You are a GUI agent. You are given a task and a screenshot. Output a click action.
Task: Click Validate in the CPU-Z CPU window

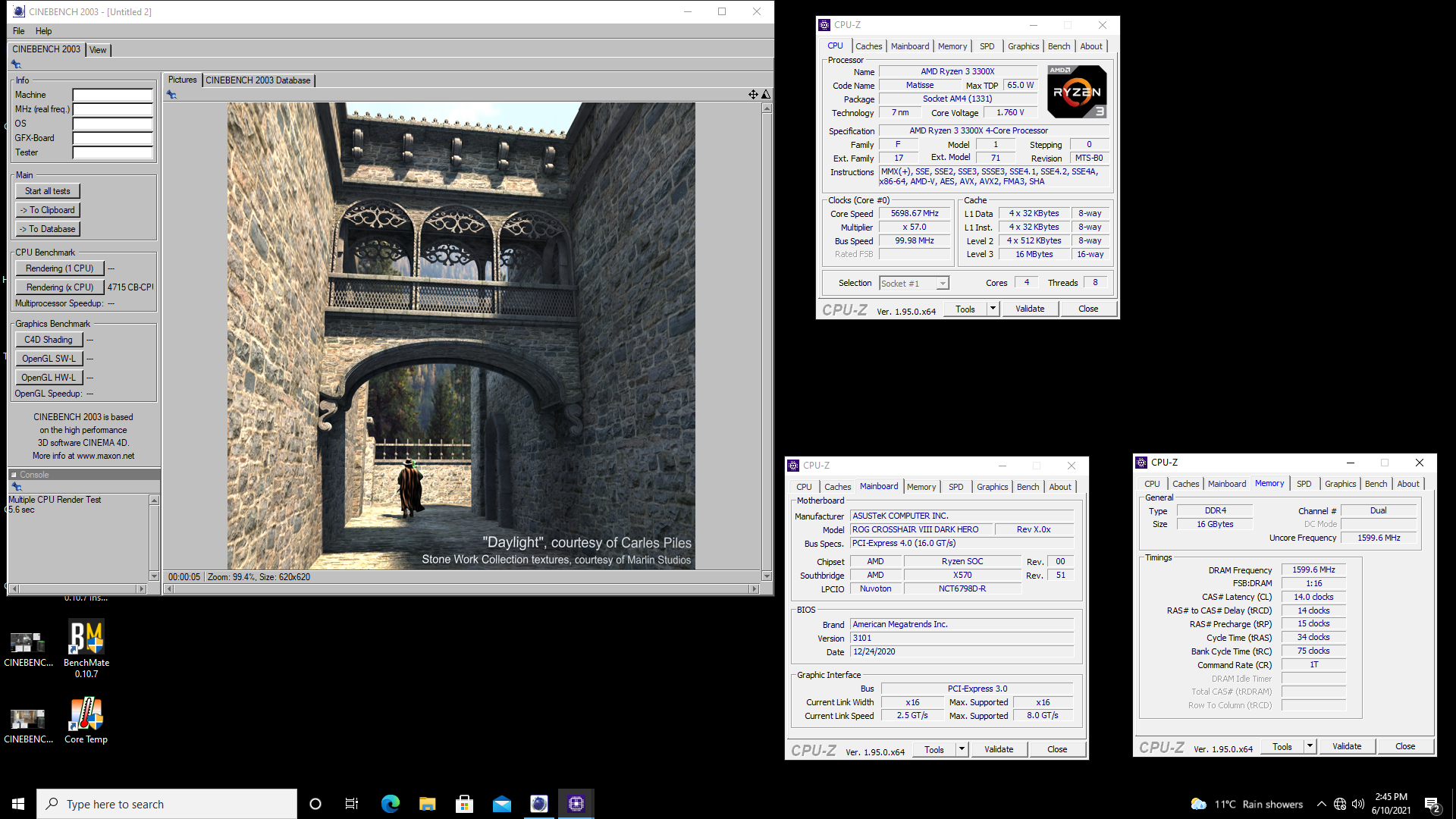tap(1030, 309)
